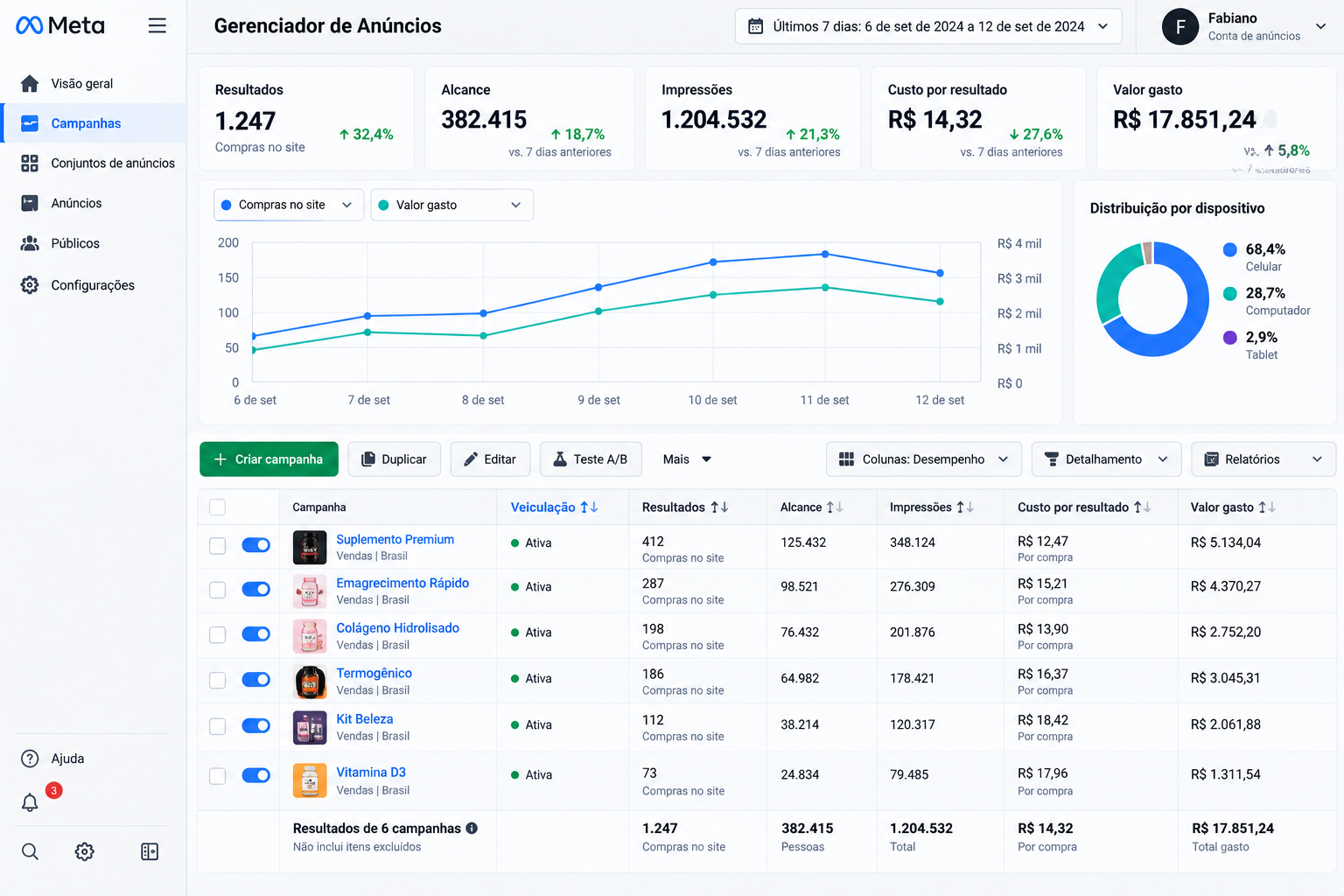Click the Teste A/B button
The image size is (1344, 896).
pyautogui.click(x=591, y=459)
